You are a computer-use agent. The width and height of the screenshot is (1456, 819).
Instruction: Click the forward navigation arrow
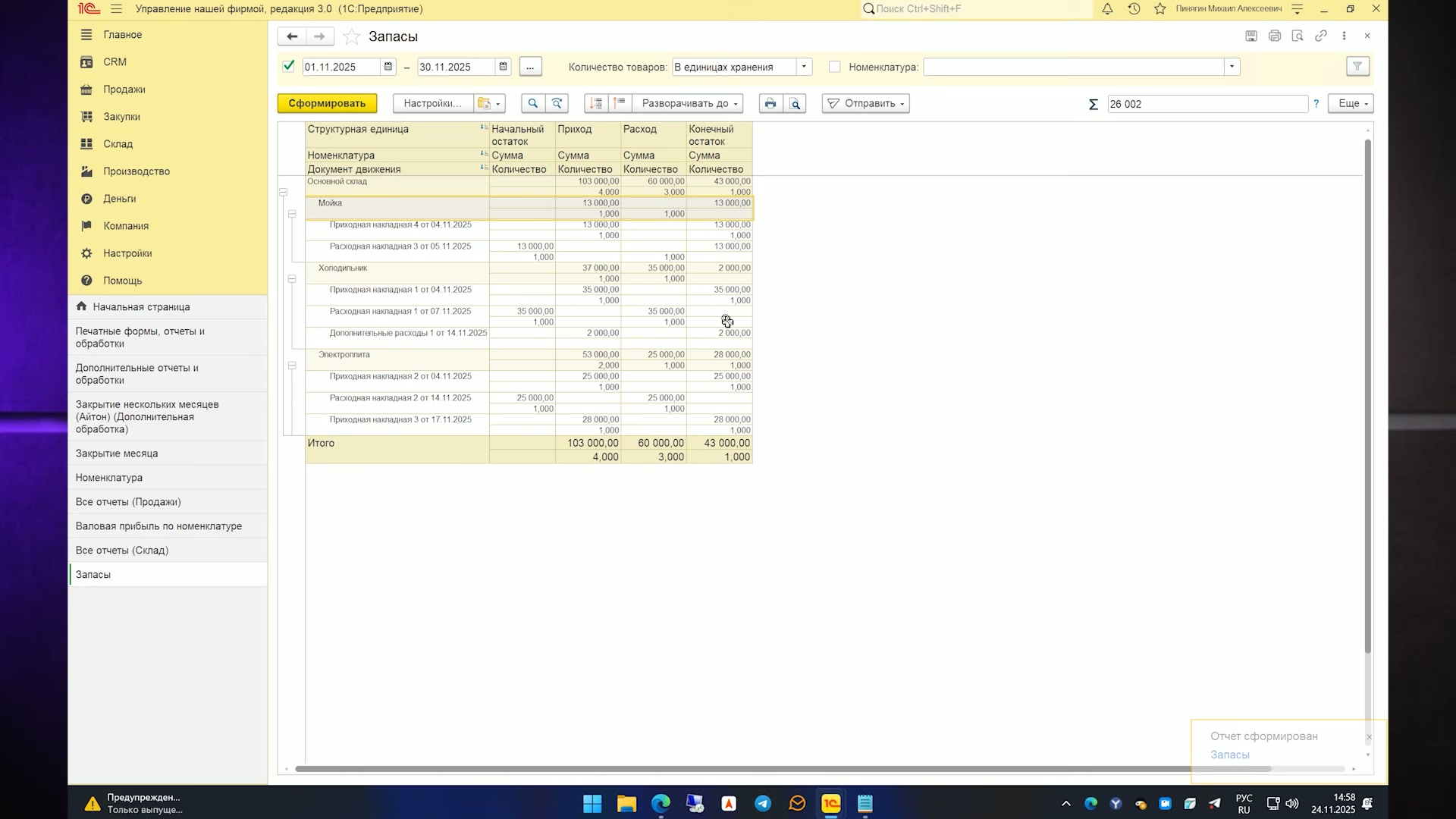click(319, 36)
